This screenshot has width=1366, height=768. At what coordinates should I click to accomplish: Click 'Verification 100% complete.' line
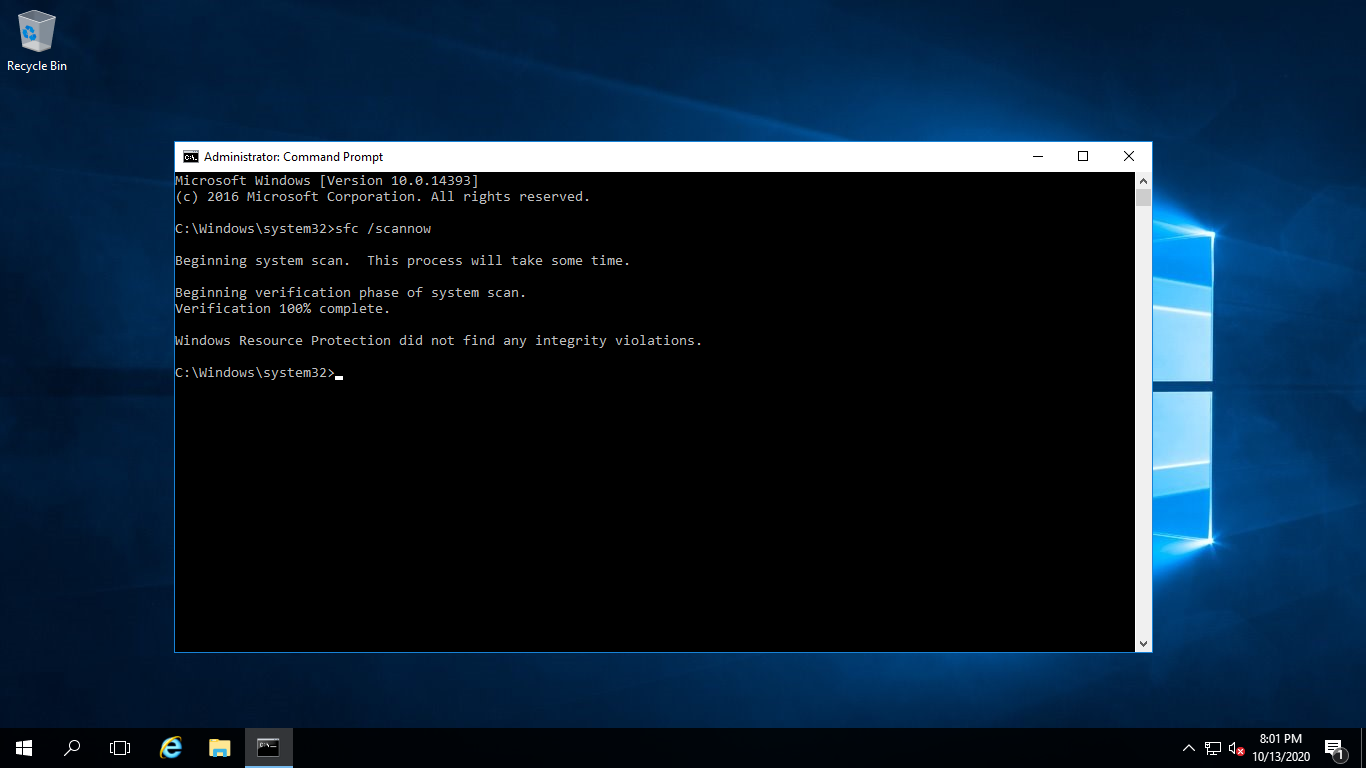pyautogui.click(x=283, y=309)
